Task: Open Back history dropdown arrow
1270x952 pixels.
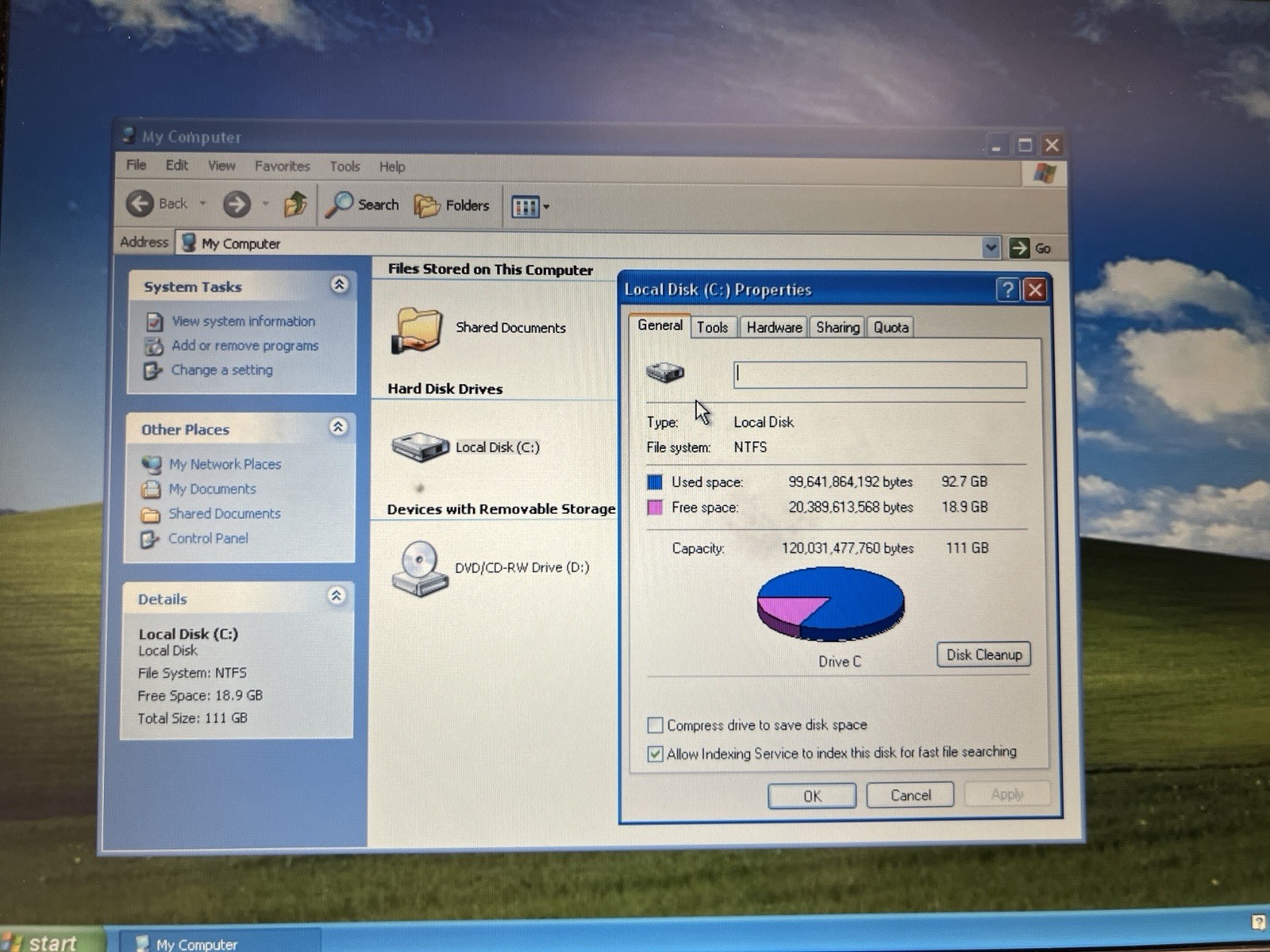Action: pyautogui.click(x=203, y=204)
